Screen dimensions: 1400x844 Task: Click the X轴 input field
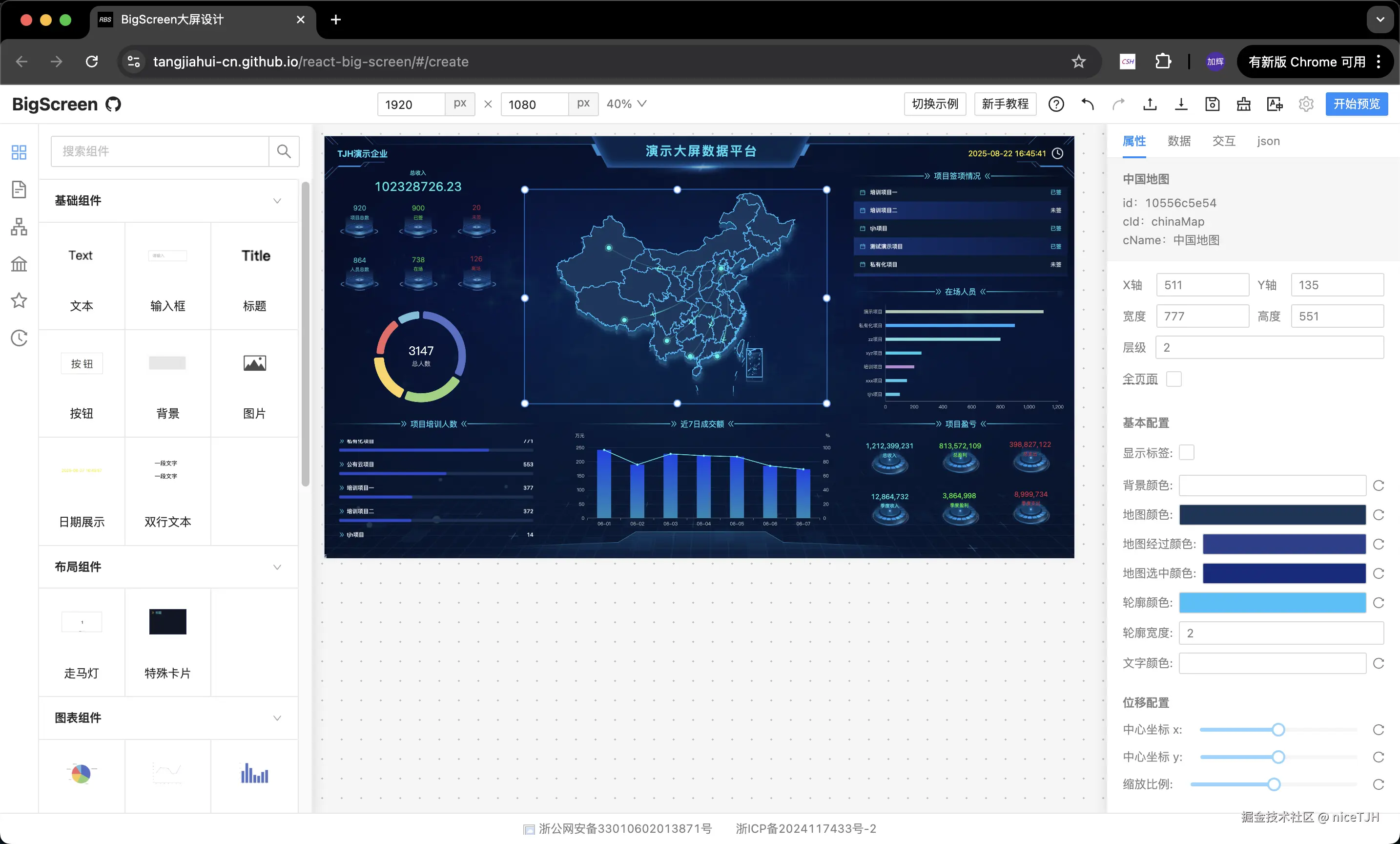point(1202,285)
